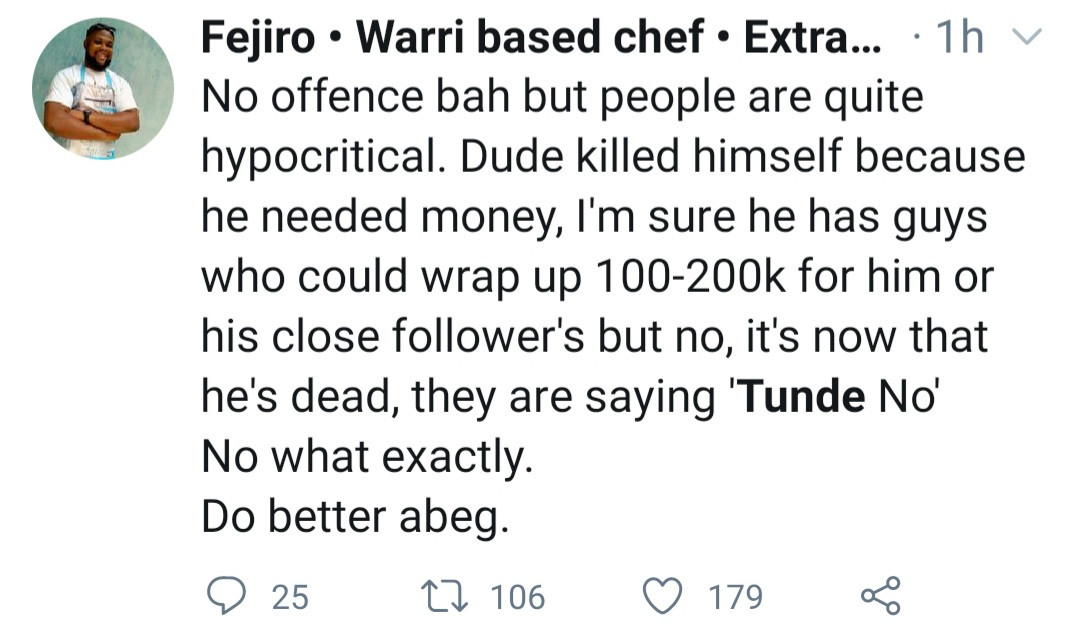
Task: Click the 'No what exactly.' line
Action: 366,457
